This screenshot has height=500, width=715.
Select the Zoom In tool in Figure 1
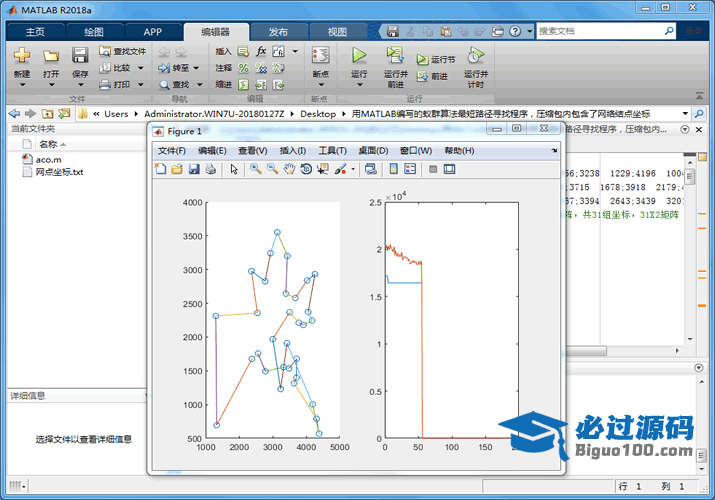(256, 169)
